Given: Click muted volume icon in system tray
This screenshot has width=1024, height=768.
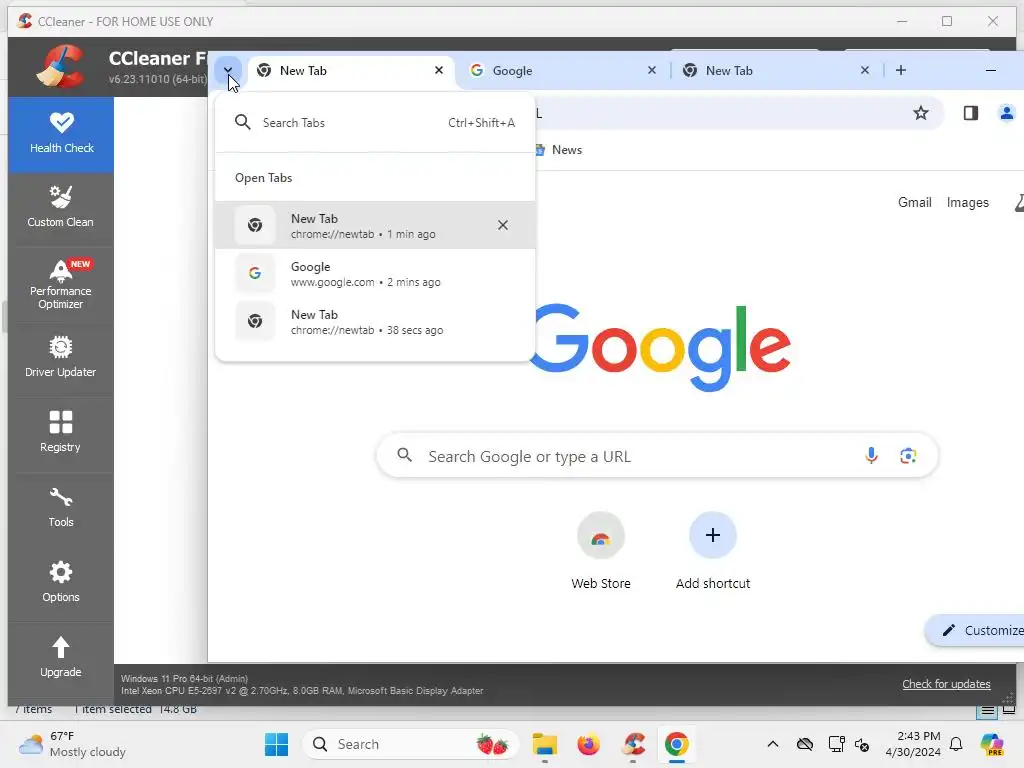Looking at the screenshot, I should coord(862,744).
